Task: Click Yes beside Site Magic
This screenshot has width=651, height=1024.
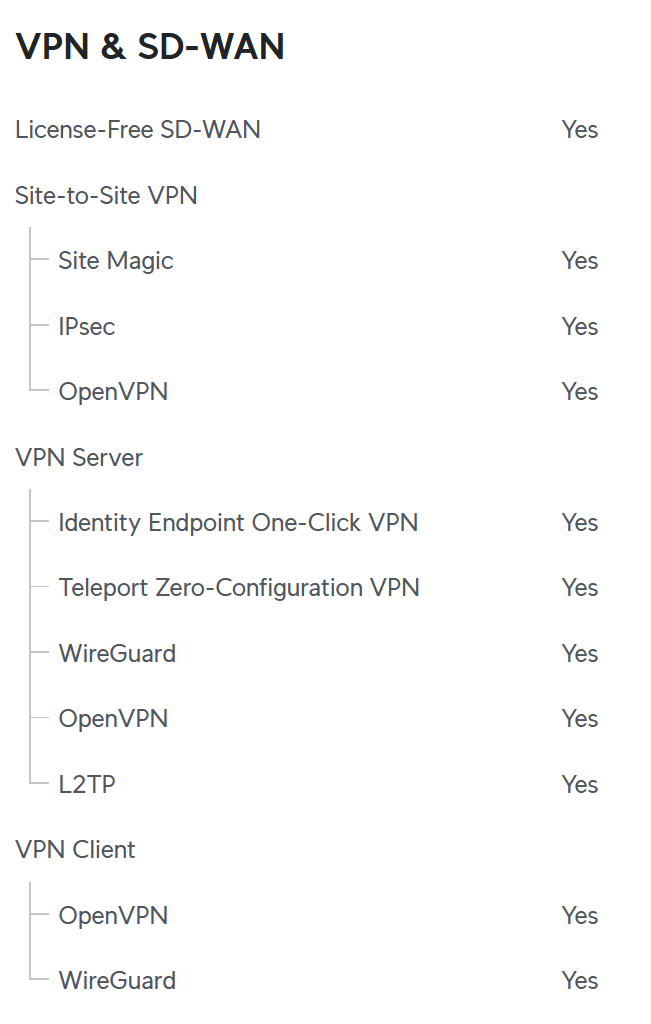Action: tap(580, 261)
